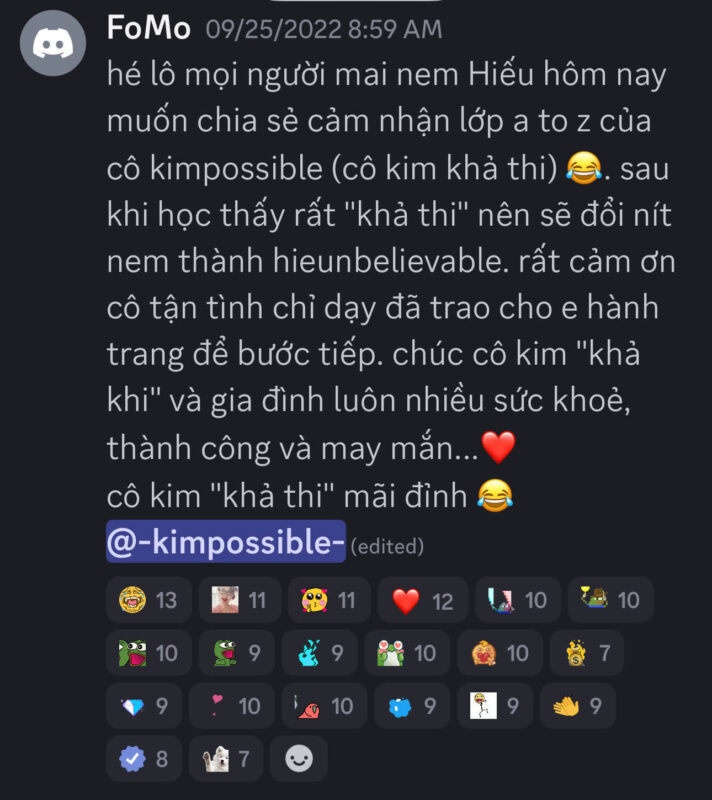Add the dancing stick figure reaction
Image resolution: width=712 pixels, height=800 pixels.
click(x=495, y=706)
